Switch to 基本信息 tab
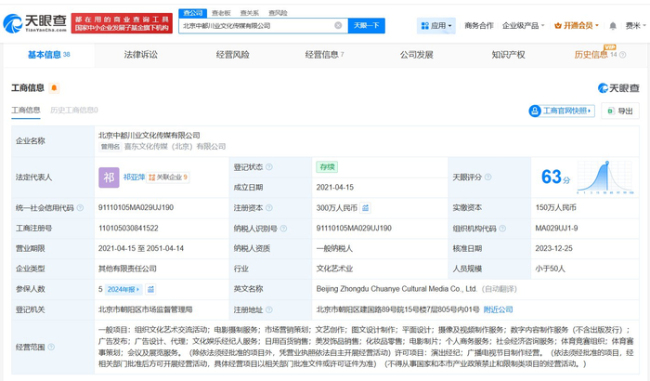This screenshot has height=381, width=650. 49,55
